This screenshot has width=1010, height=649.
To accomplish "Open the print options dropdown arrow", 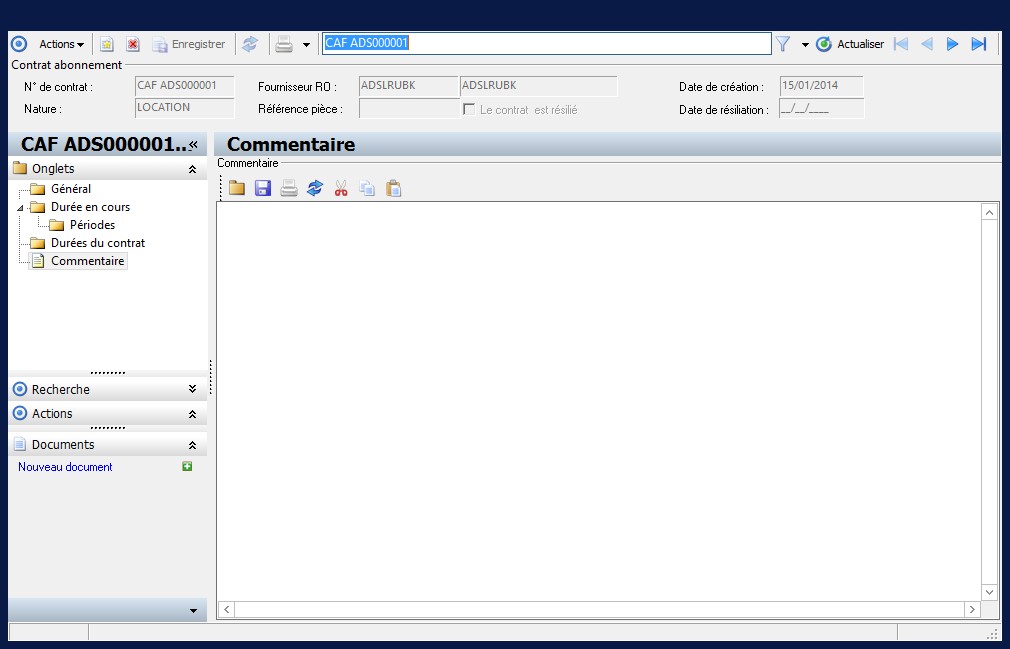I will click(307, 44).
